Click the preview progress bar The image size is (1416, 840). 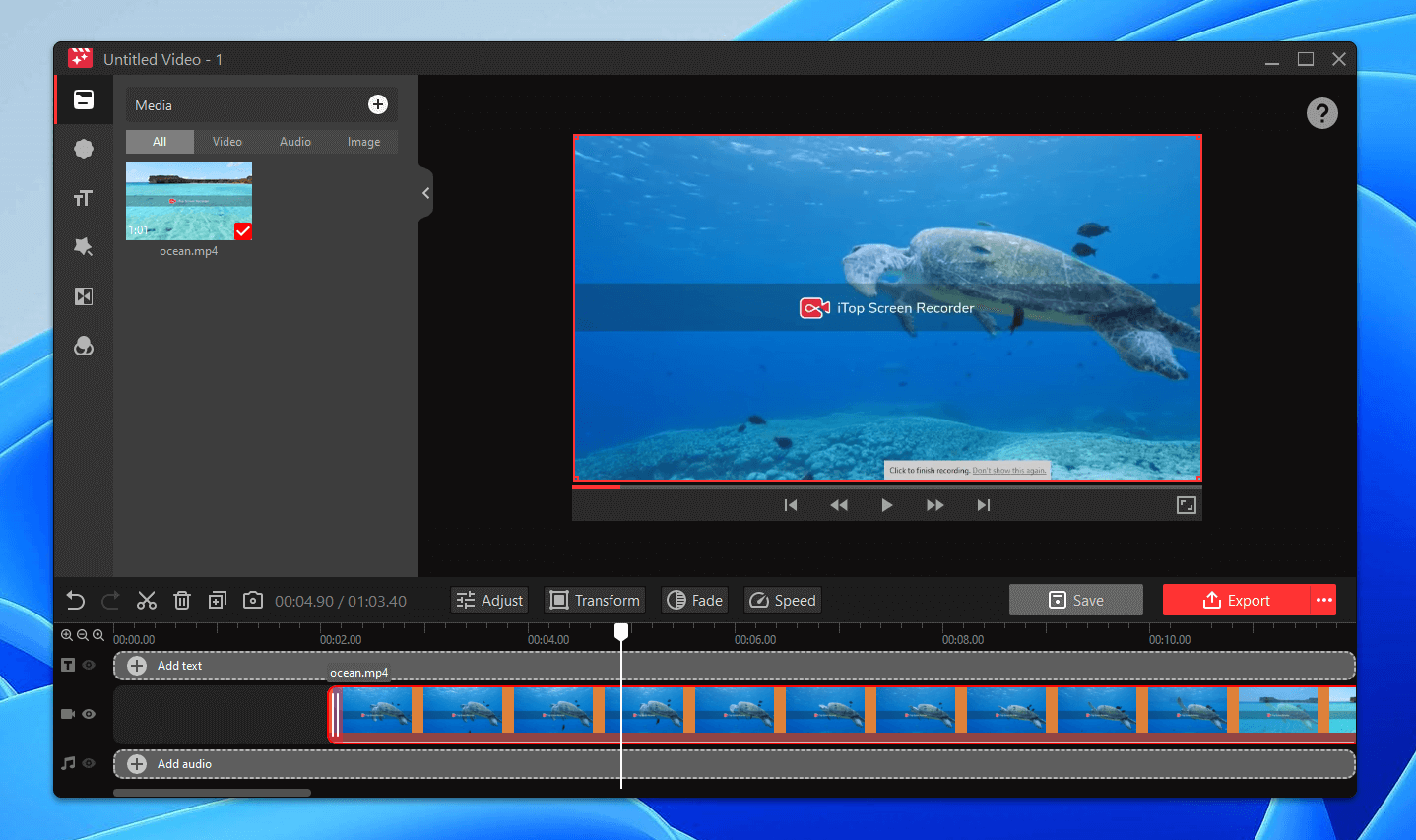[x=887, y=486]
